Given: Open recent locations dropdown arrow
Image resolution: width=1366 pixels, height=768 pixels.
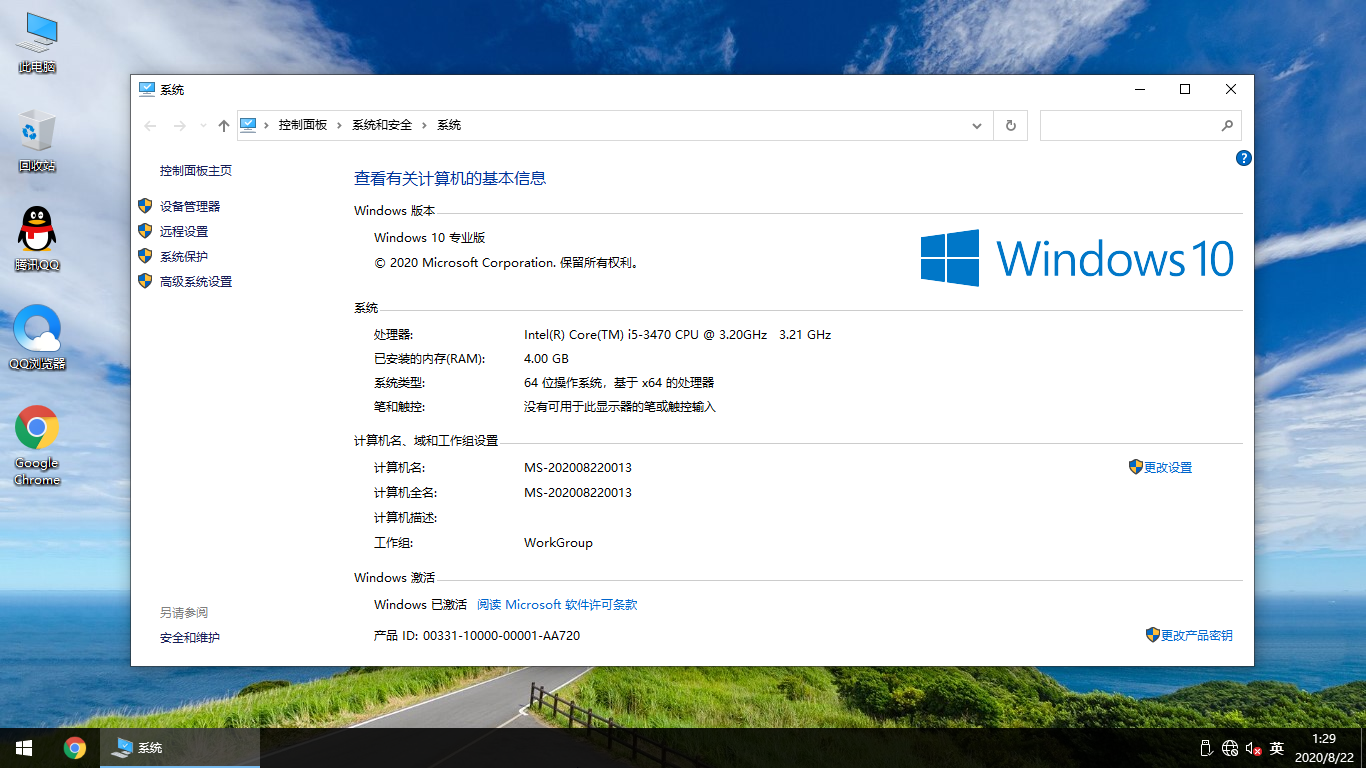Looking at the screenshot, I should (x=203, y=125).
